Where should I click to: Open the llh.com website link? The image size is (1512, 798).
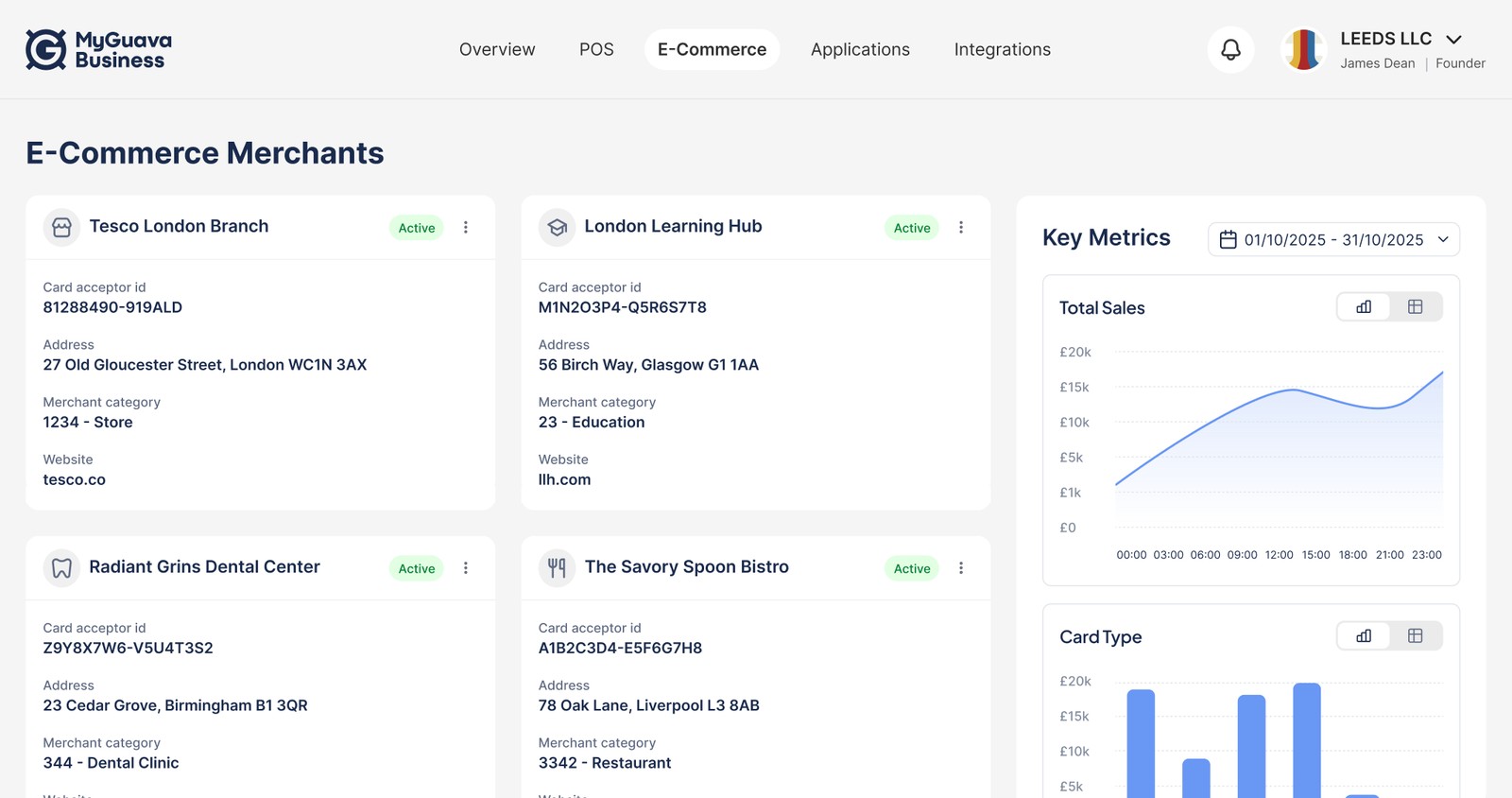[564, 479]
